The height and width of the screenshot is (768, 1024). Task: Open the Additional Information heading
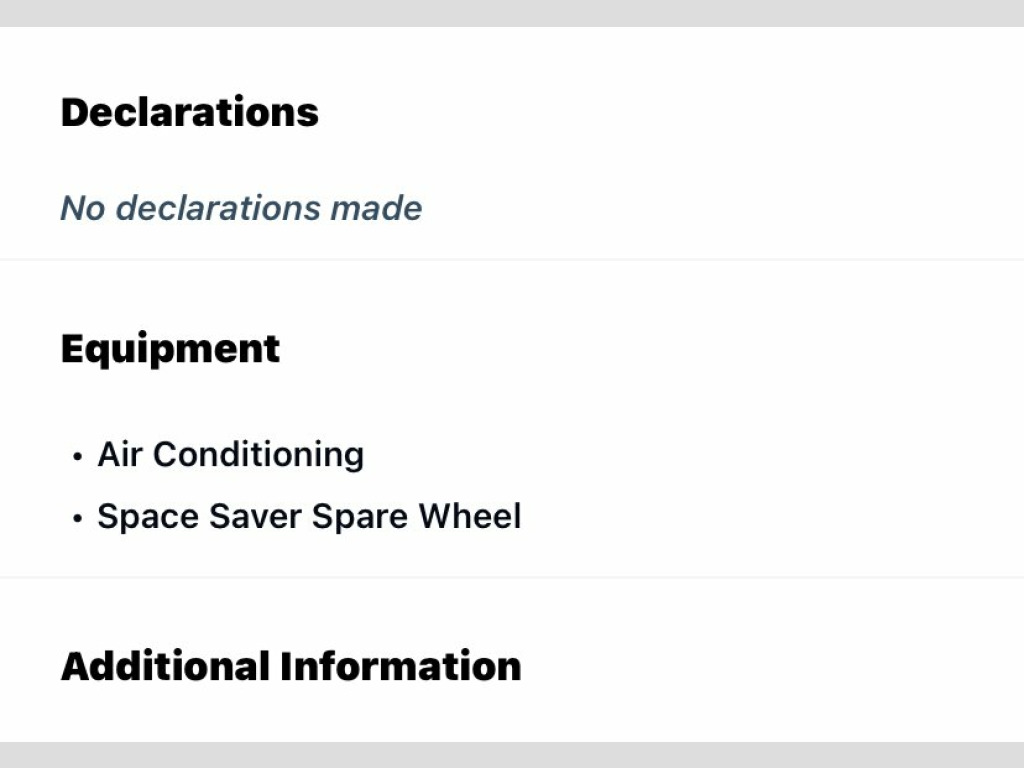tap(291, 666)
